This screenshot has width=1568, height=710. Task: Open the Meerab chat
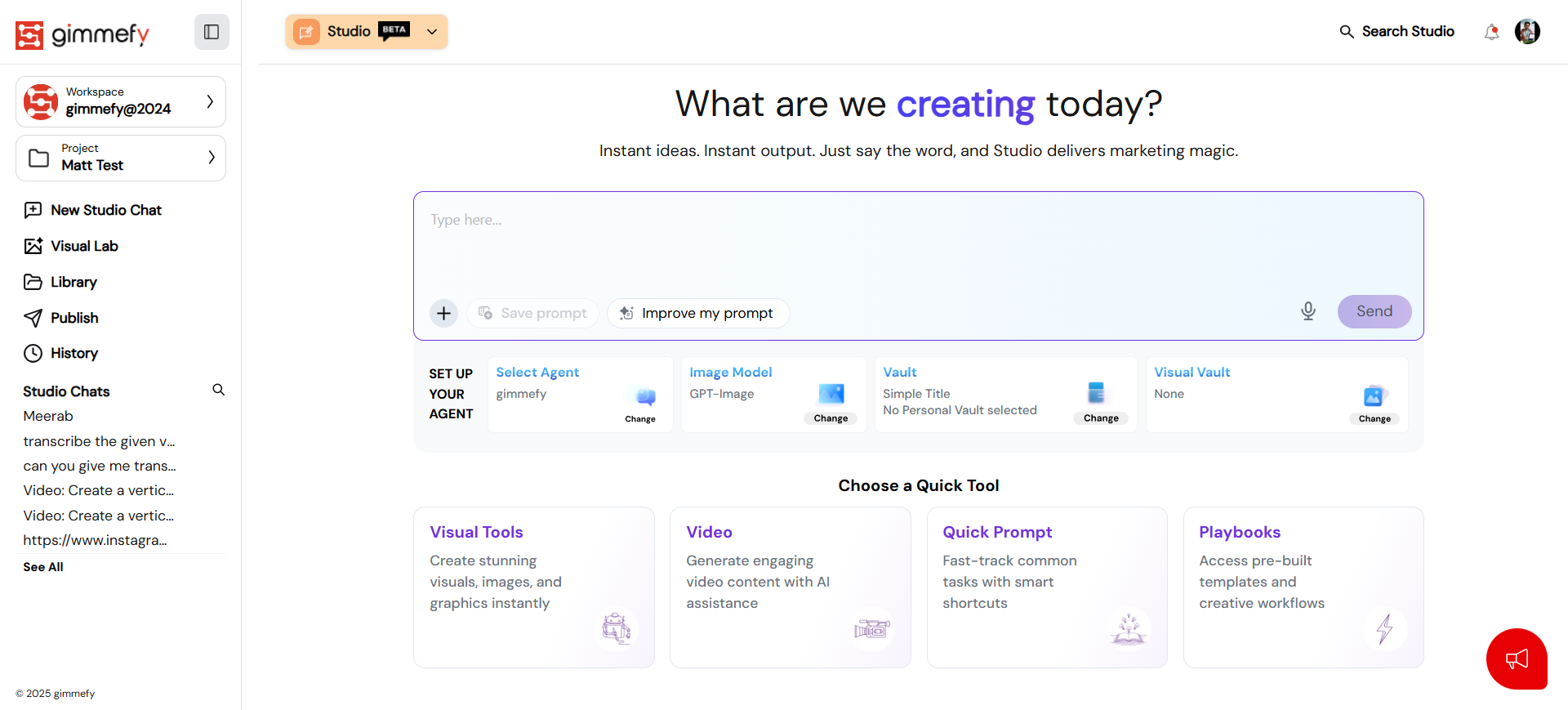point(48,416)
